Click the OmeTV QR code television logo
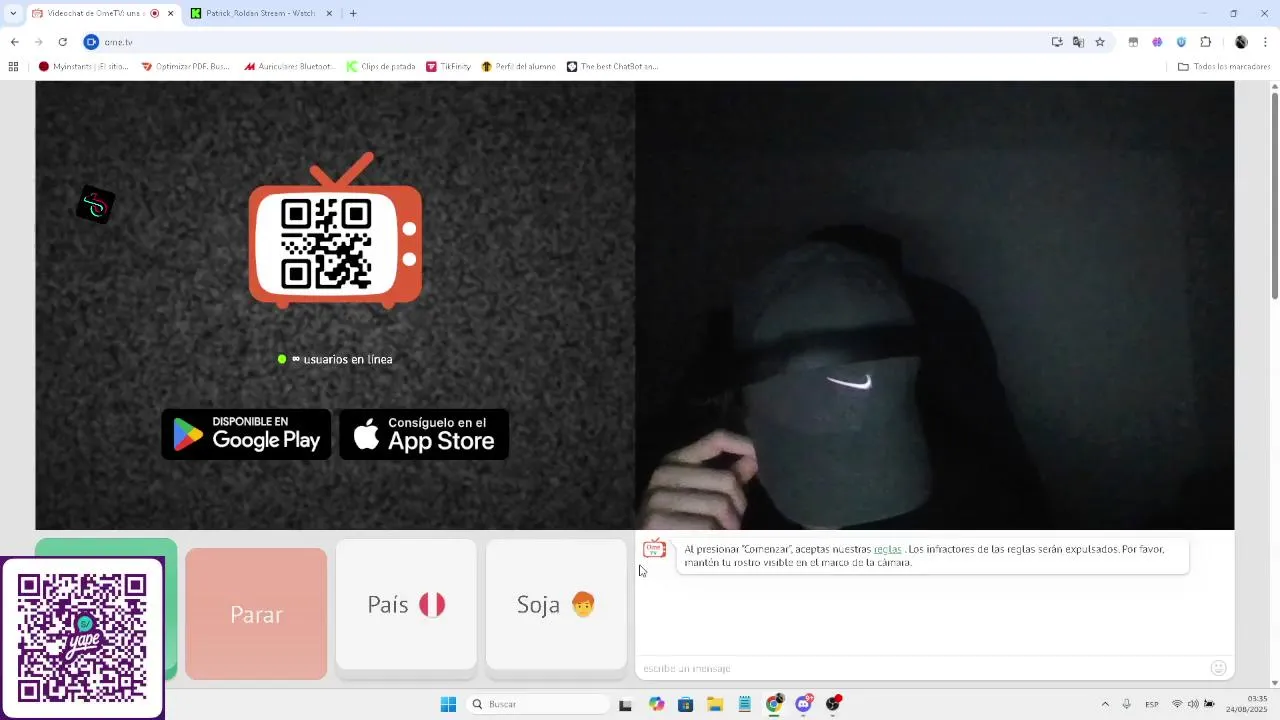 point(335,231)
